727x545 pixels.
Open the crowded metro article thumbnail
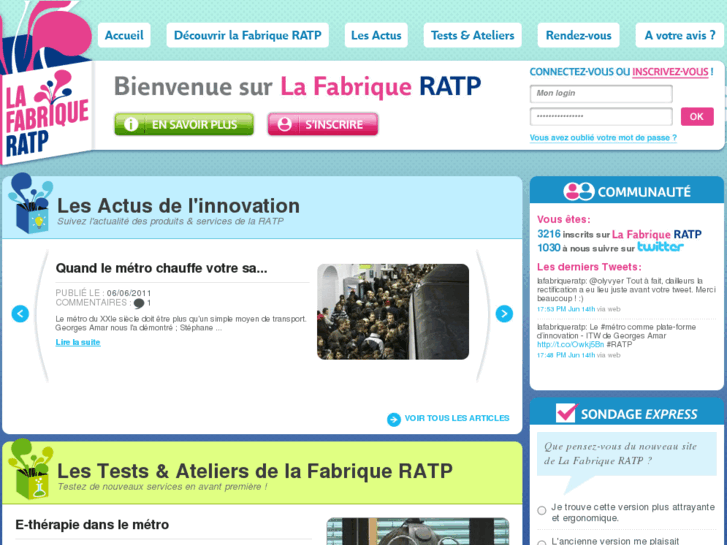click(393, 312)
